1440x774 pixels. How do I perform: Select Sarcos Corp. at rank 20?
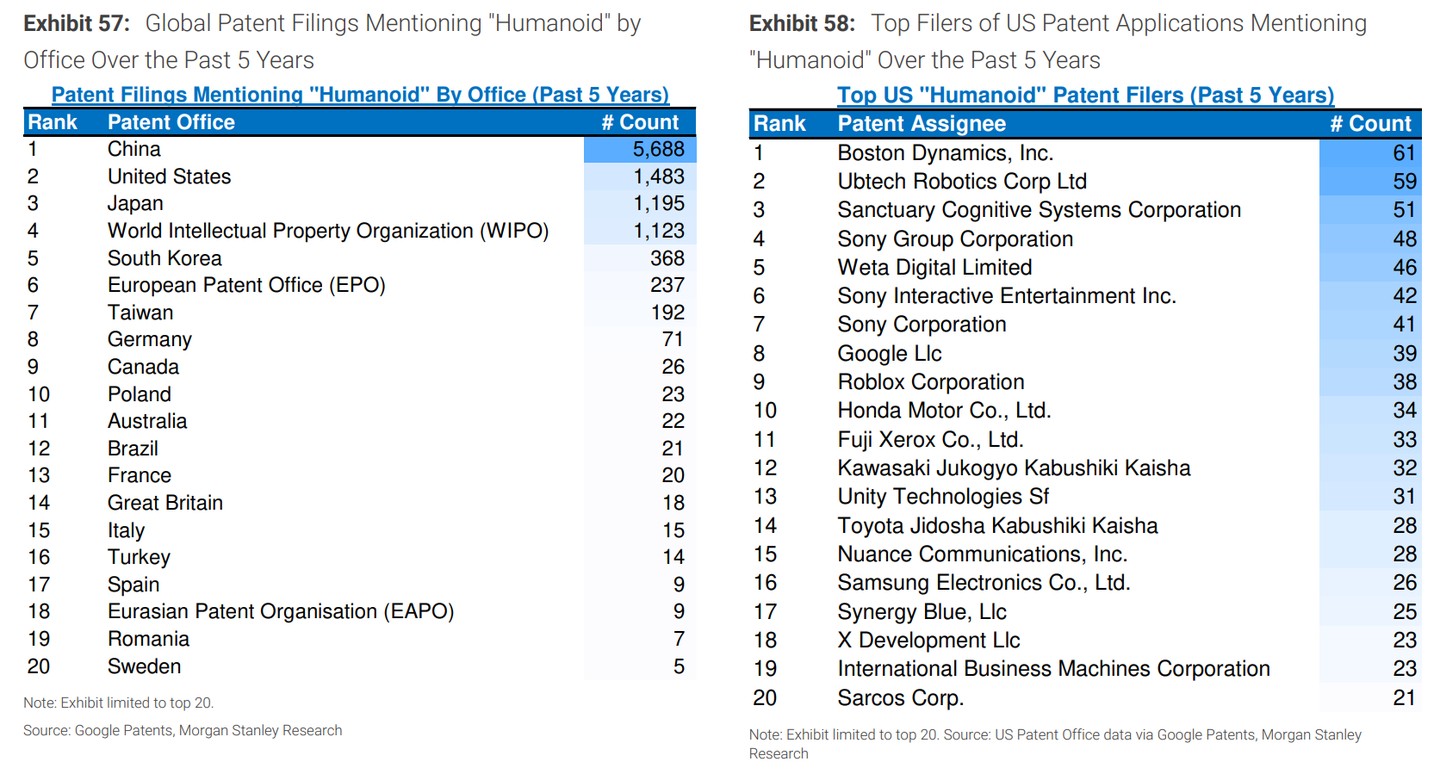[x=900, y=698]
